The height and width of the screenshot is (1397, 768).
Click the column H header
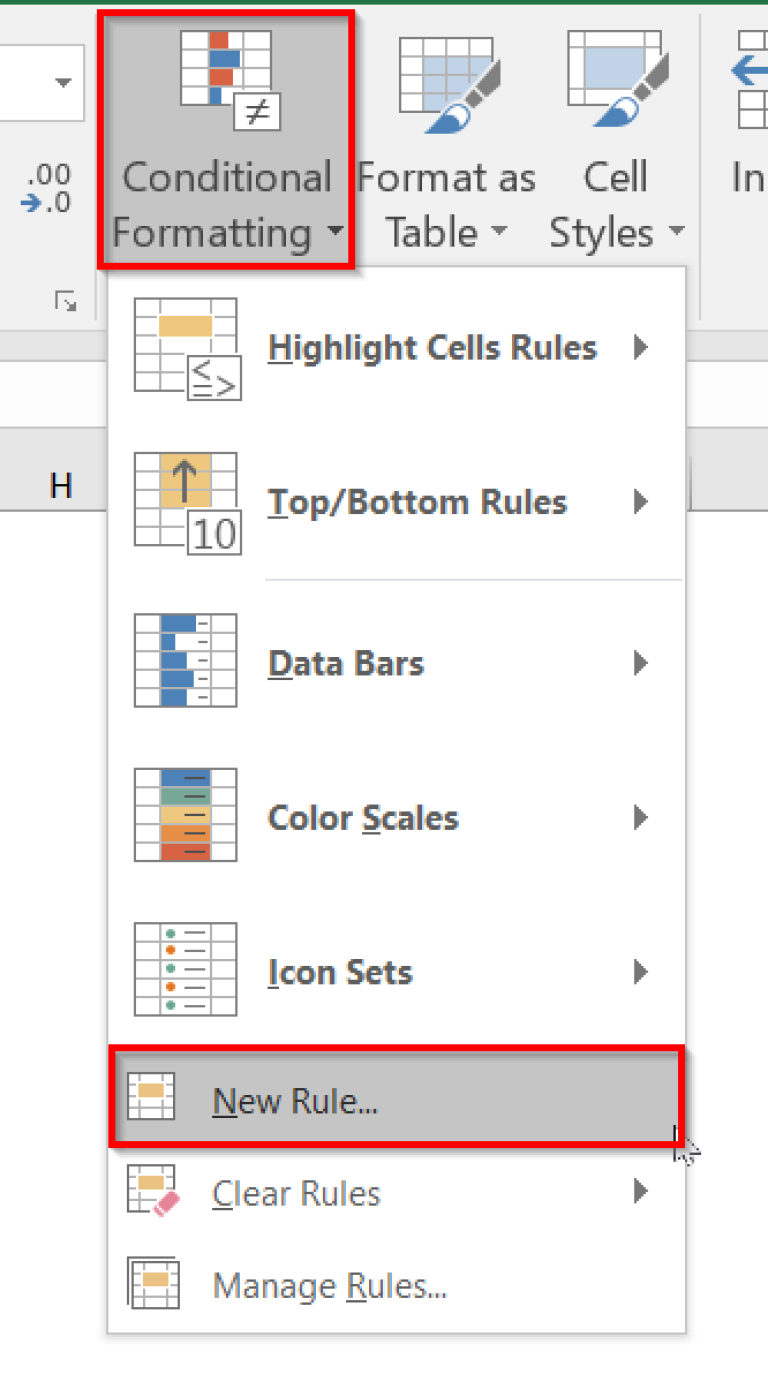click(x=62, y=487)
